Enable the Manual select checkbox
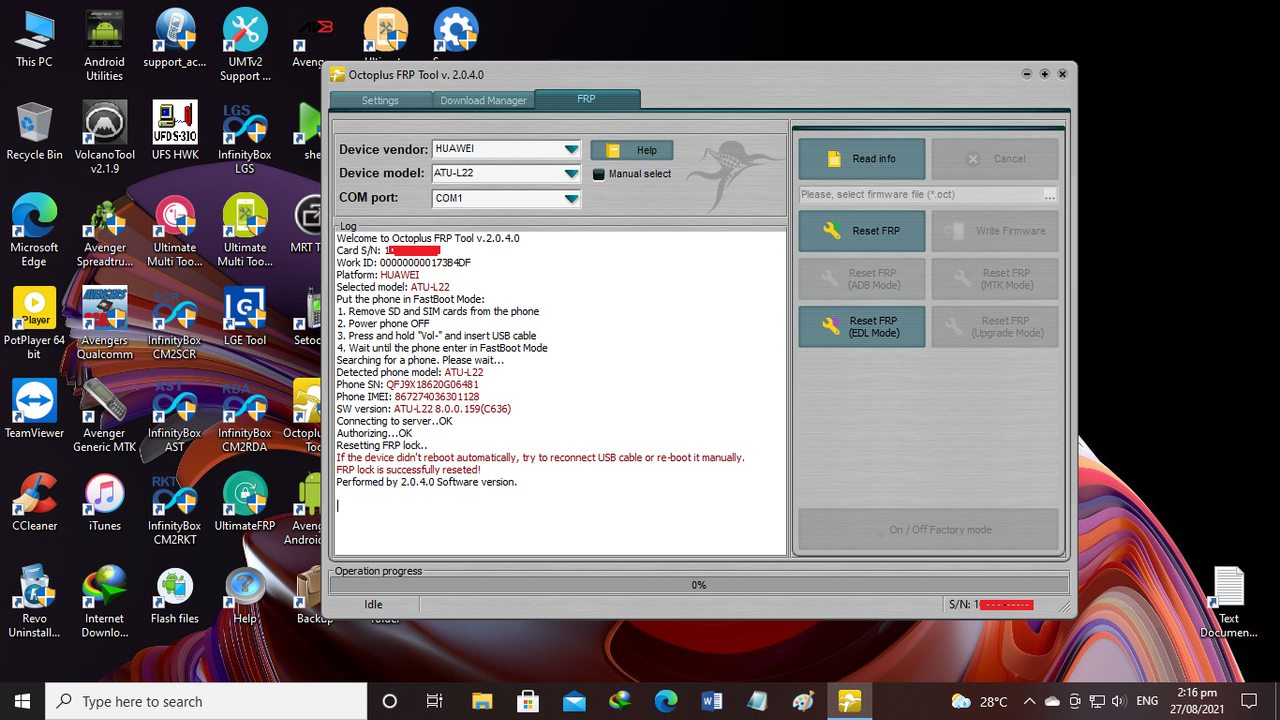 (599, 174)
